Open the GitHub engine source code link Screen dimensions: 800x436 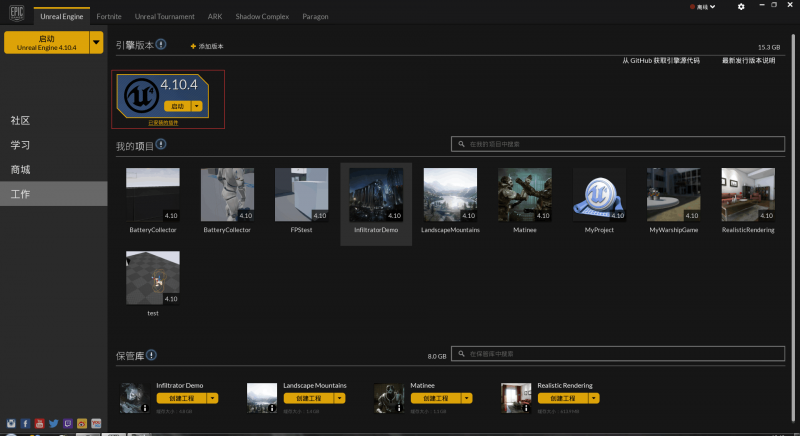click(x=661, y=61)
